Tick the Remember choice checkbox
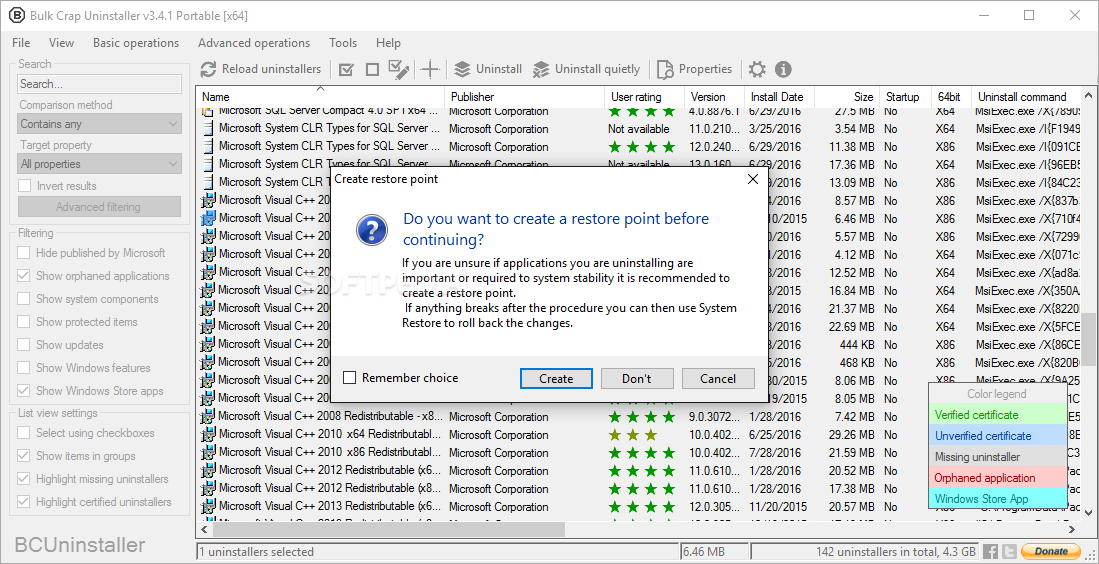The height and width of the screenshot is (564, 1099). [350, 378]
